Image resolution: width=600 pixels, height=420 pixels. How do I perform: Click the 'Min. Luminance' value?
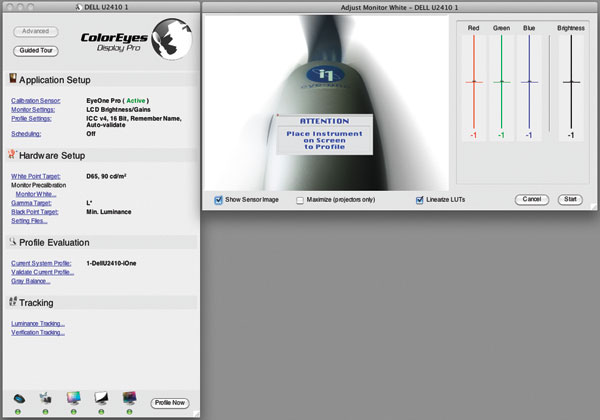click(x=109, y=212)
